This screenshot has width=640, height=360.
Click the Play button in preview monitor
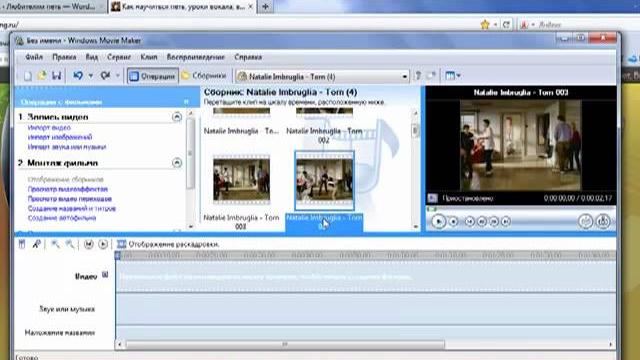click(438, 221)
